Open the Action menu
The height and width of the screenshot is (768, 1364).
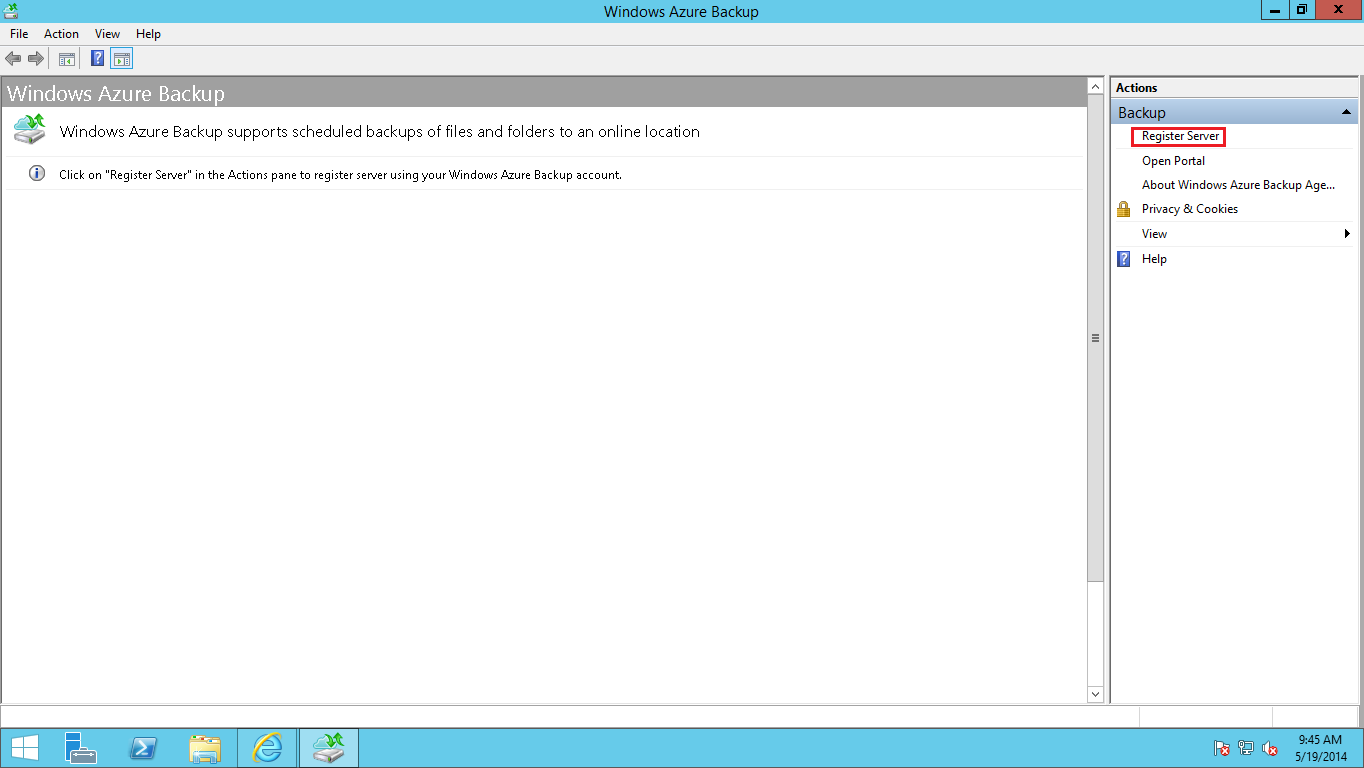click(x=61, y=33)
